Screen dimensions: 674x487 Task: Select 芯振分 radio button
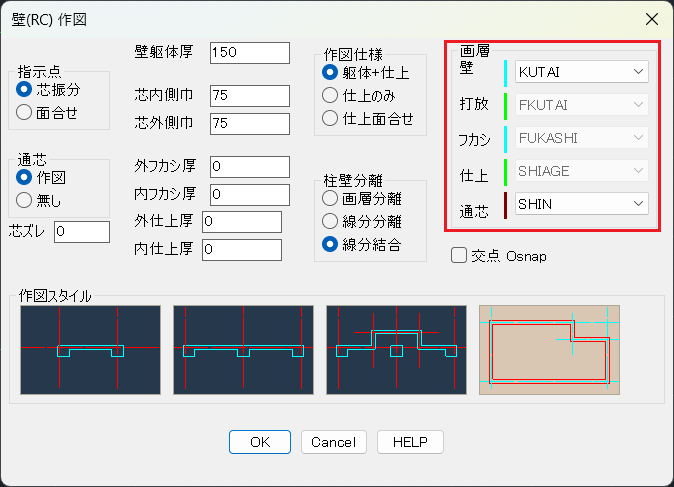[x=24, y=89]
